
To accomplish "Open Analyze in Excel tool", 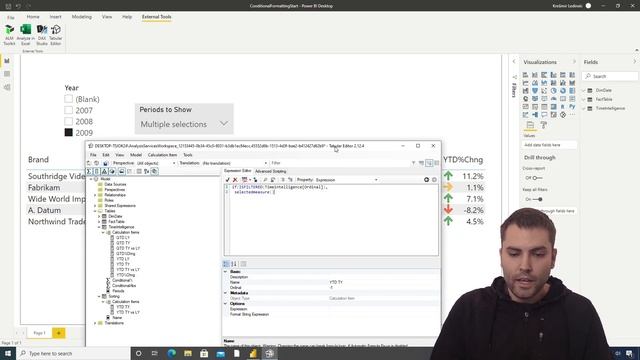I will pos(25,35).
